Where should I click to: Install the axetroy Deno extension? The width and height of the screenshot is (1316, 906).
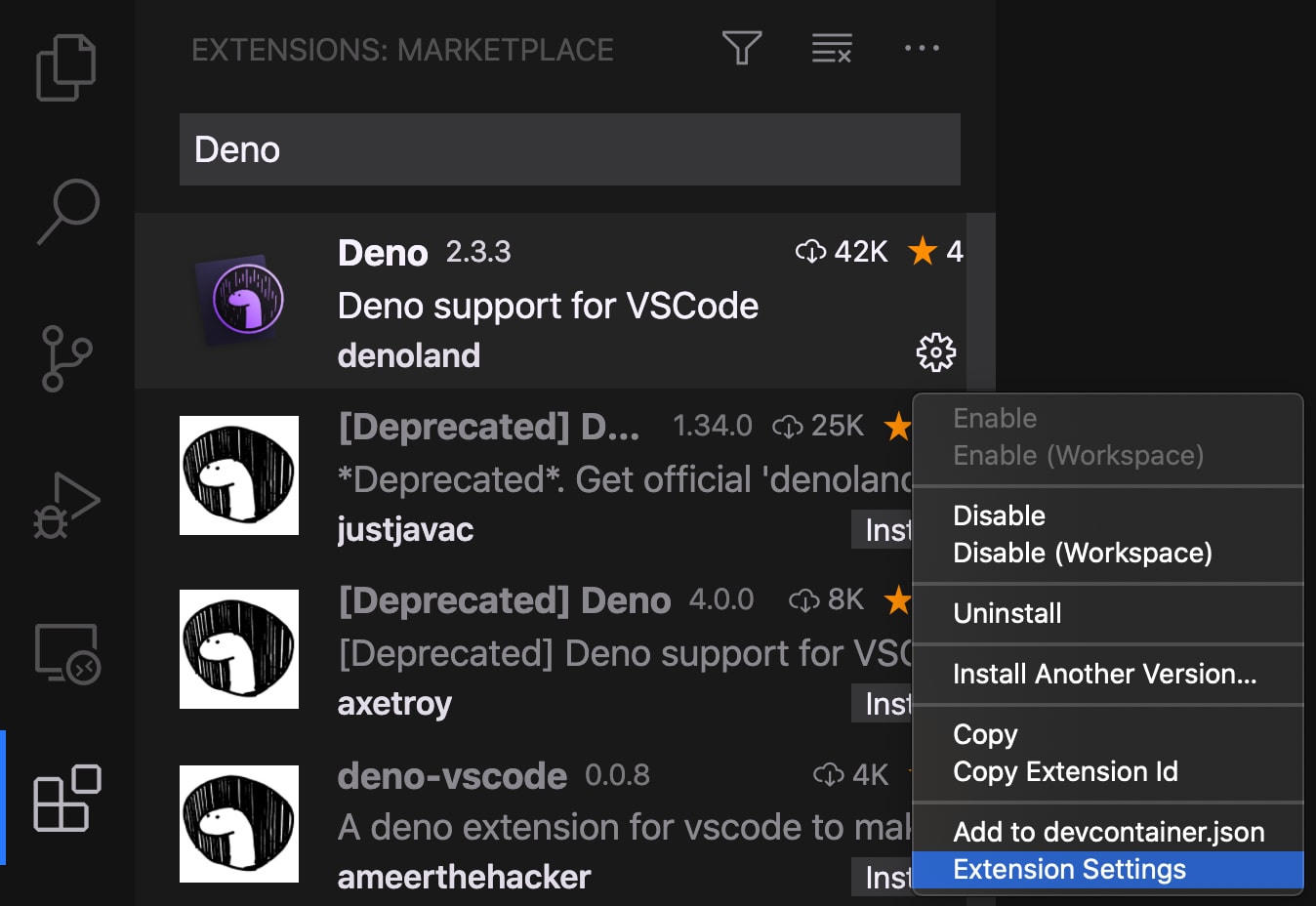coord(884,703)
